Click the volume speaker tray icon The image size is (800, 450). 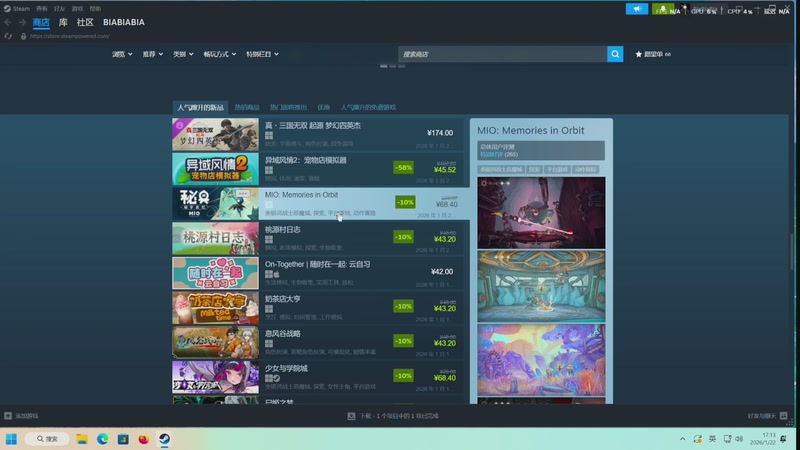point(739,439)
